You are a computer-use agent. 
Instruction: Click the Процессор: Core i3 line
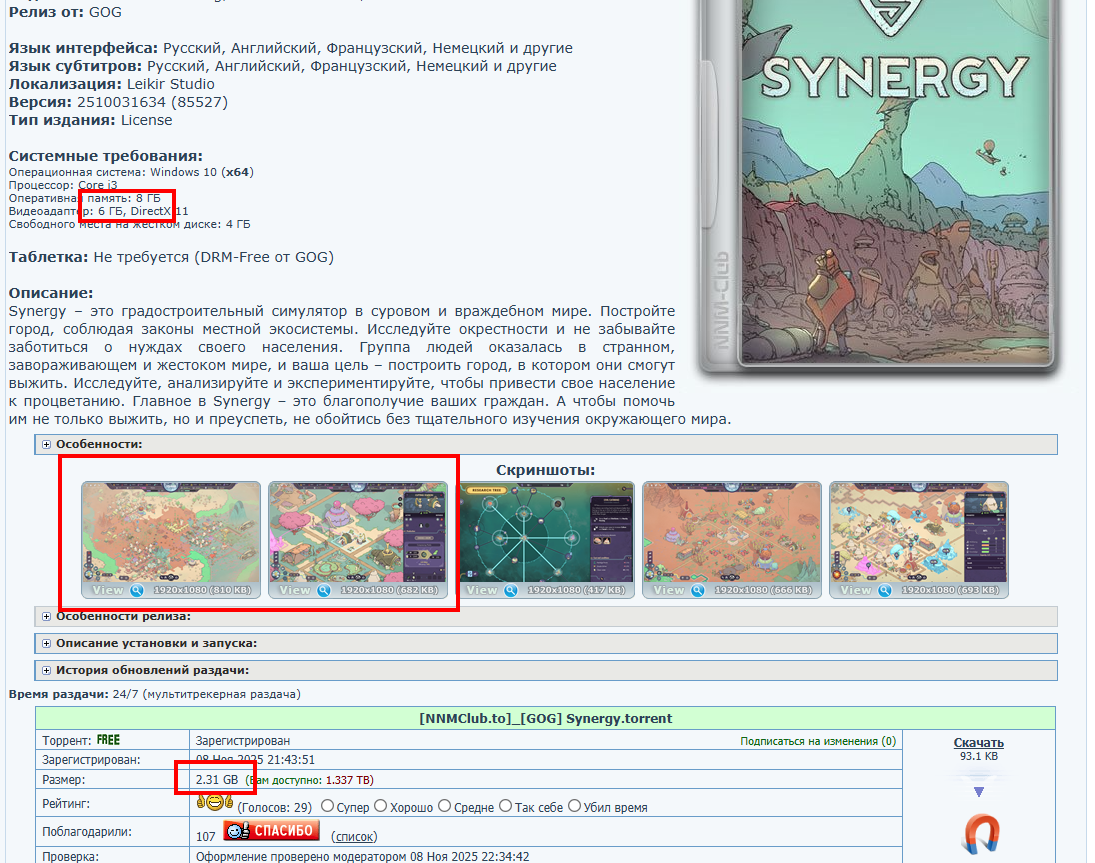[x=63, y=185]
